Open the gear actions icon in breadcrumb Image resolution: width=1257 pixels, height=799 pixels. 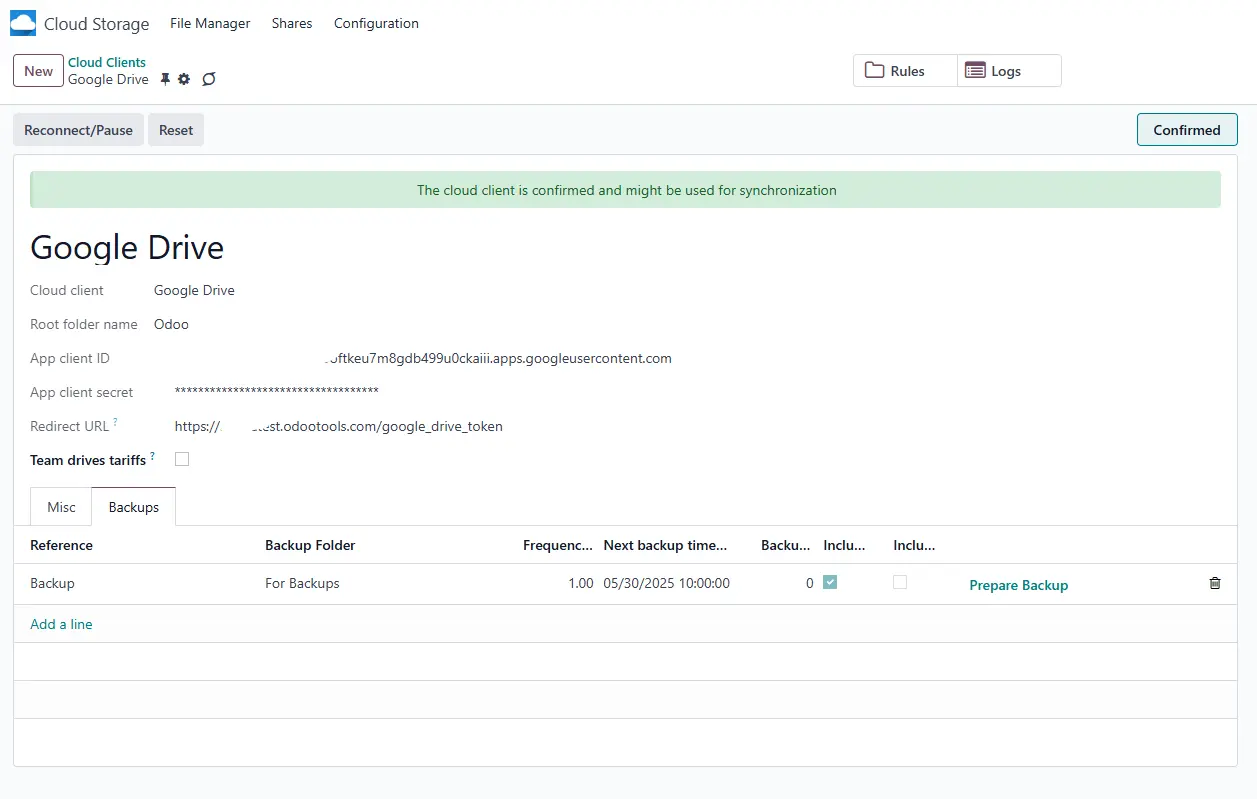184,79
